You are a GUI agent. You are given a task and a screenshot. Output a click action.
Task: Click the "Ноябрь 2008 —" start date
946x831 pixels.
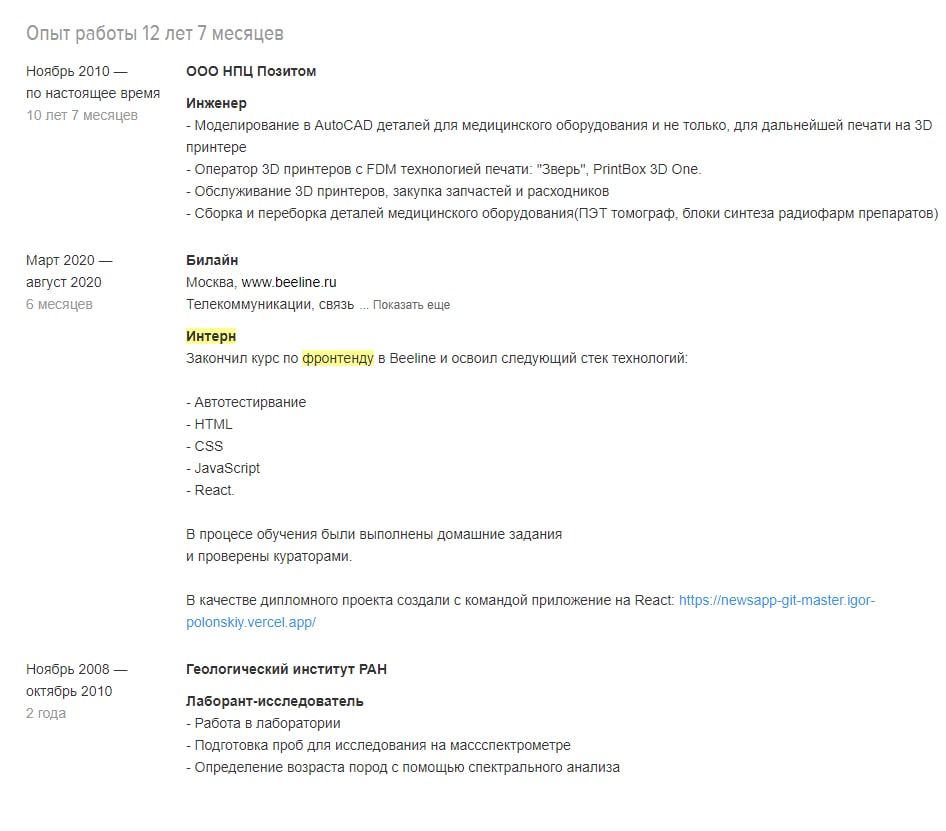[77, 669]
